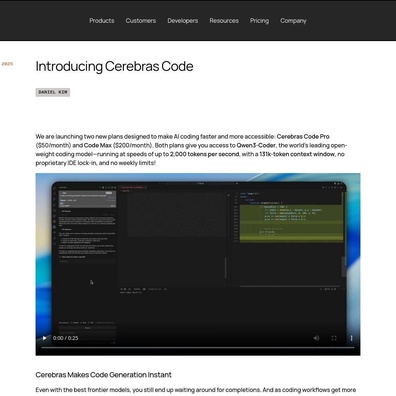Enter fullscreen mode for the video
Image resolution: width=396 pixels, height=396 pixels.
(334, 338)
